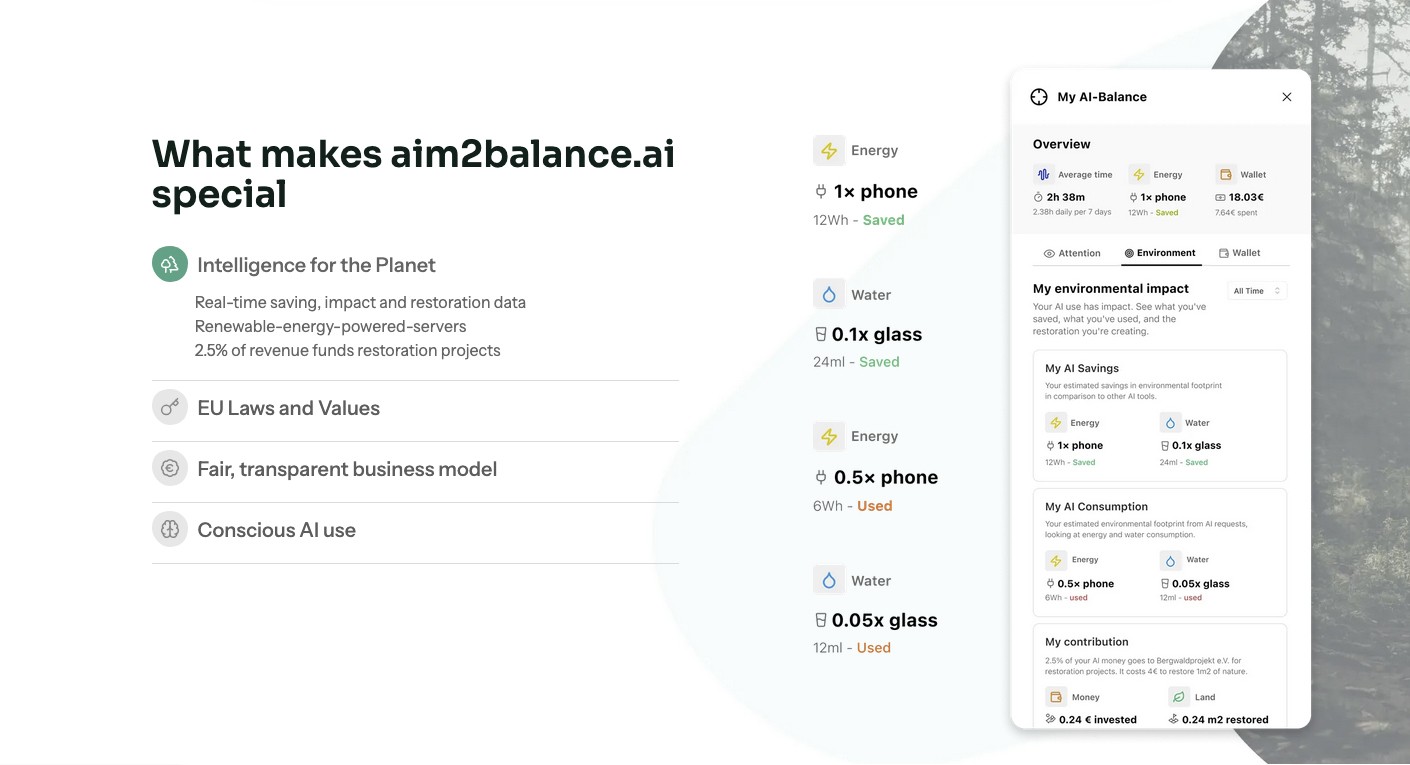Click the 0.24 m2 restored value
The height and width of the screenshot is (765, 1410).
point(1225,720)
